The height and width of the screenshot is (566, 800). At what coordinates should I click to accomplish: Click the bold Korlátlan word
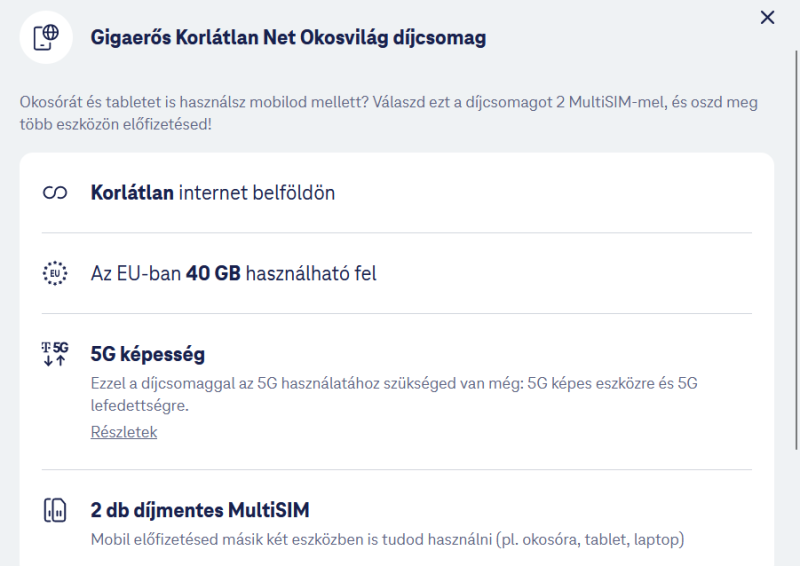132,193
